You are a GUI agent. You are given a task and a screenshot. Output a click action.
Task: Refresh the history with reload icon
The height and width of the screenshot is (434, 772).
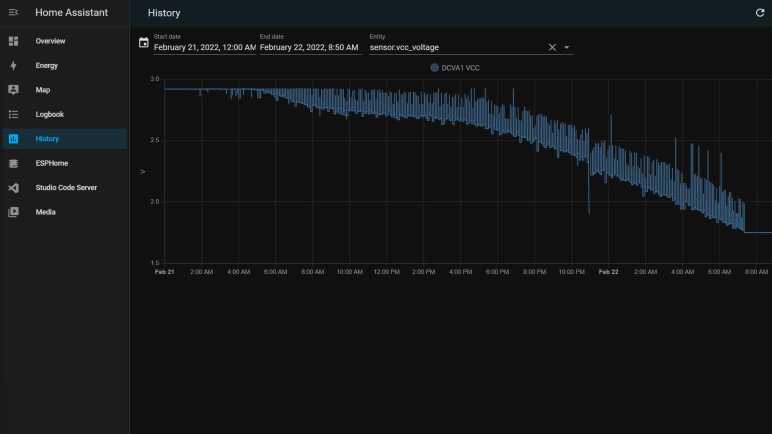click(x=759, y=13)
